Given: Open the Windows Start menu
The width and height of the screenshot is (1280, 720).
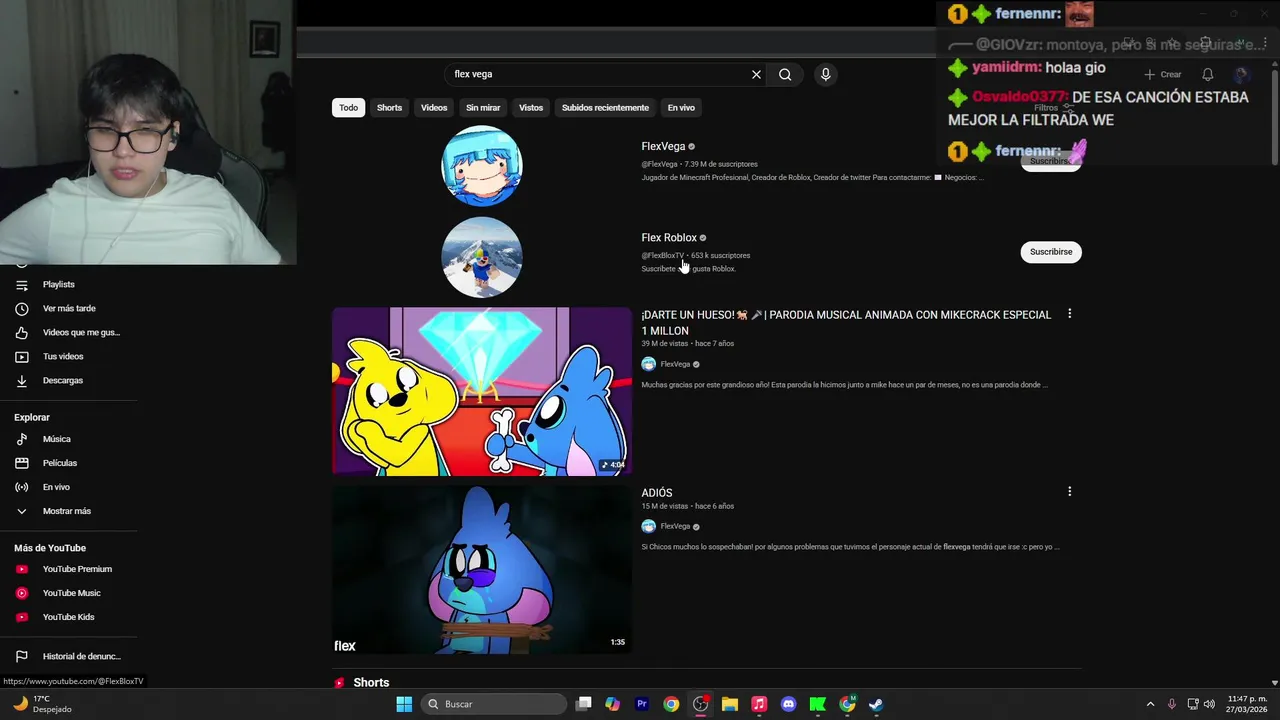Looking at the screenshot, I should 404,704.
